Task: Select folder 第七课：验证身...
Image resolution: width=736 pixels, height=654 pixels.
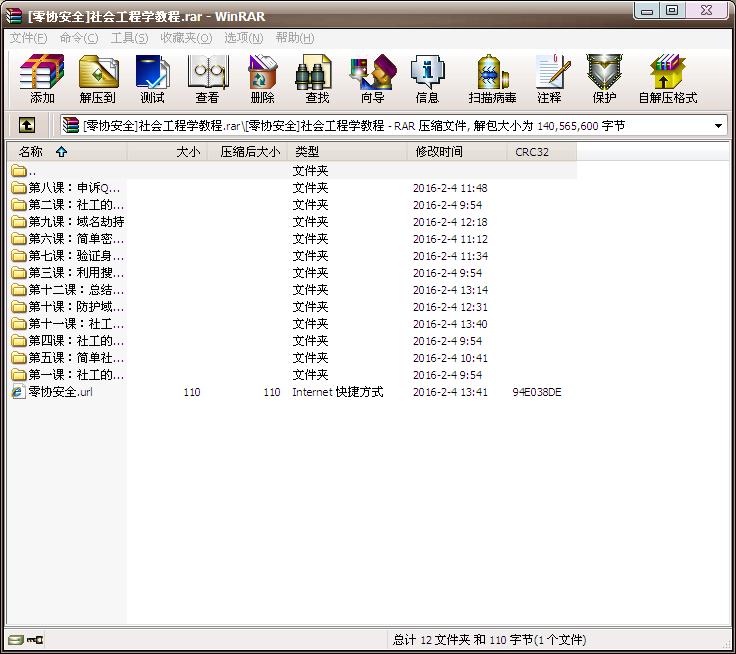Action: pyautogui.click(x=66, y=256)
